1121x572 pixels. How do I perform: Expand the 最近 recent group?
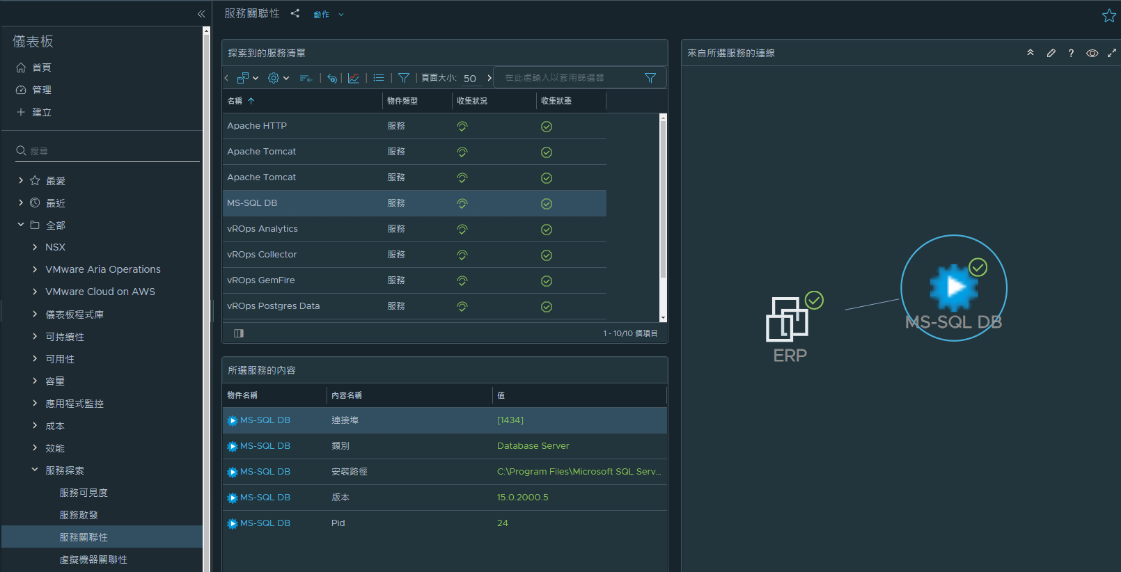tap(21, 203)
